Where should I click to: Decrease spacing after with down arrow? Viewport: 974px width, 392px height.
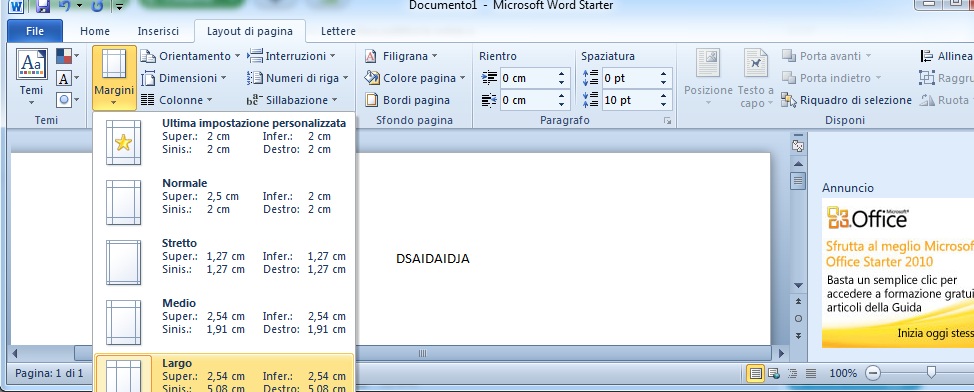(x=664, y=104)
